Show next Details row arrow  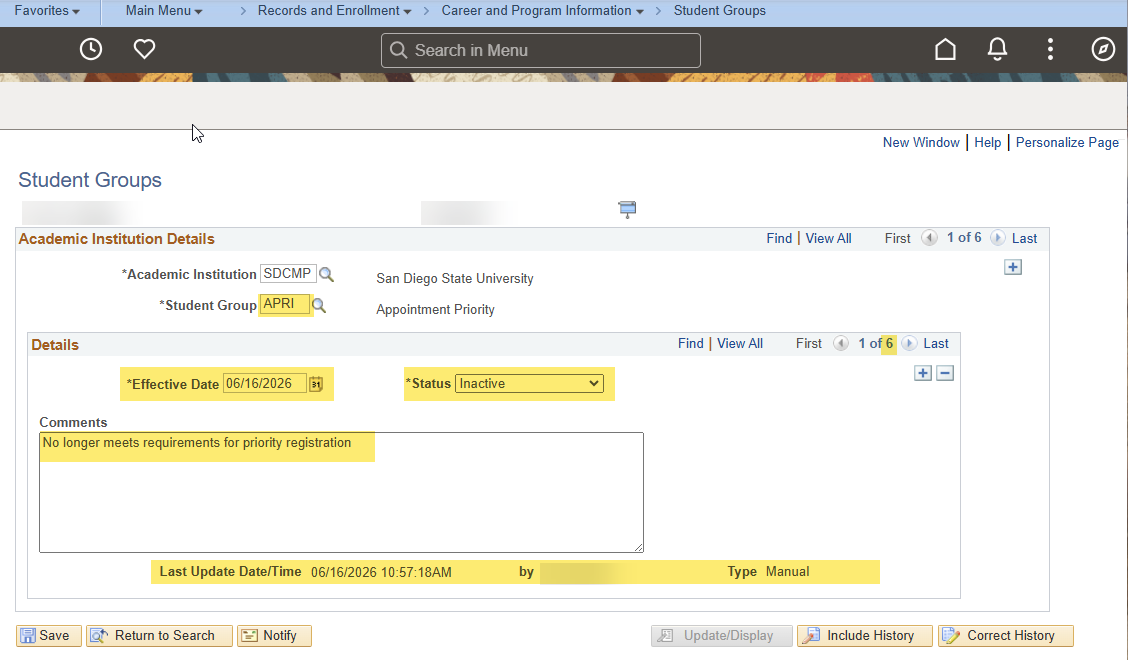909,343
